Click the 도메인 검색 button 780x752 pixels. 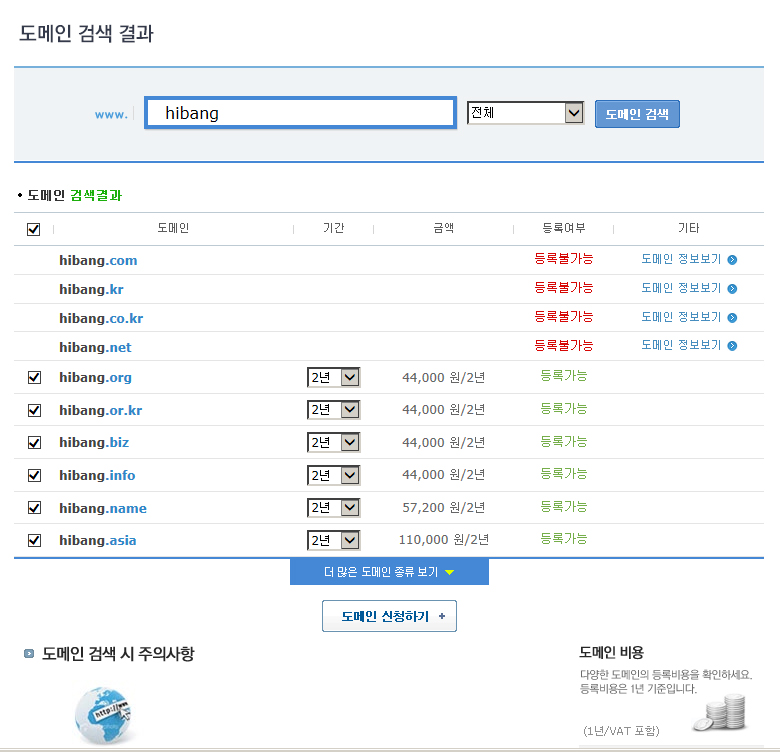[637, 114]
